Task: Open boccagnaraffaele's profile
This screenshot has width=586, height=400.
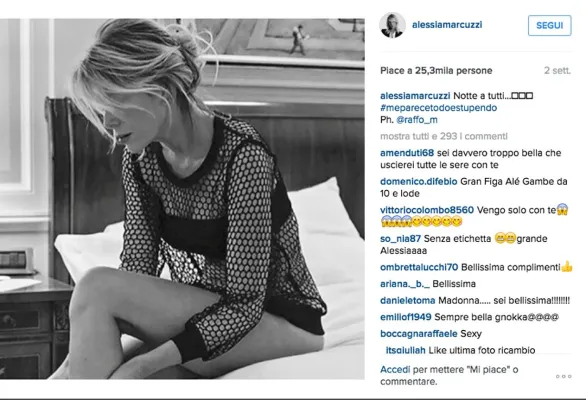Action: [x=419, y=333]
